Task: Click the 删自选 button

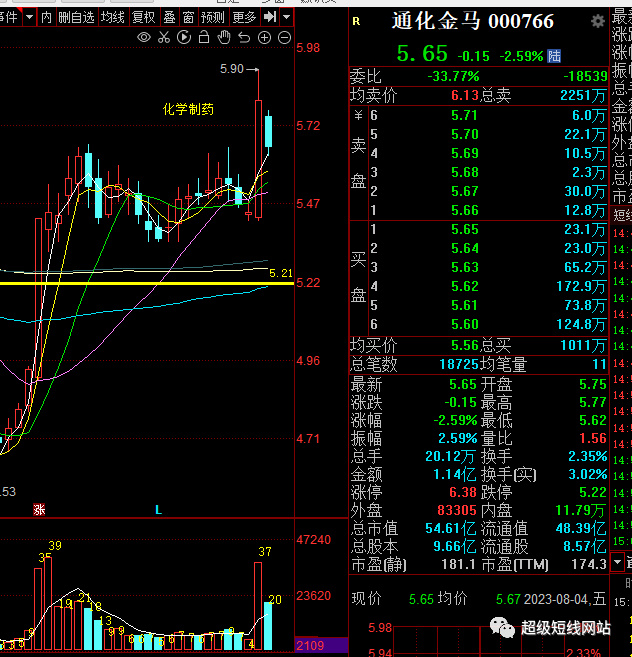Action: (x=76, y=17)
